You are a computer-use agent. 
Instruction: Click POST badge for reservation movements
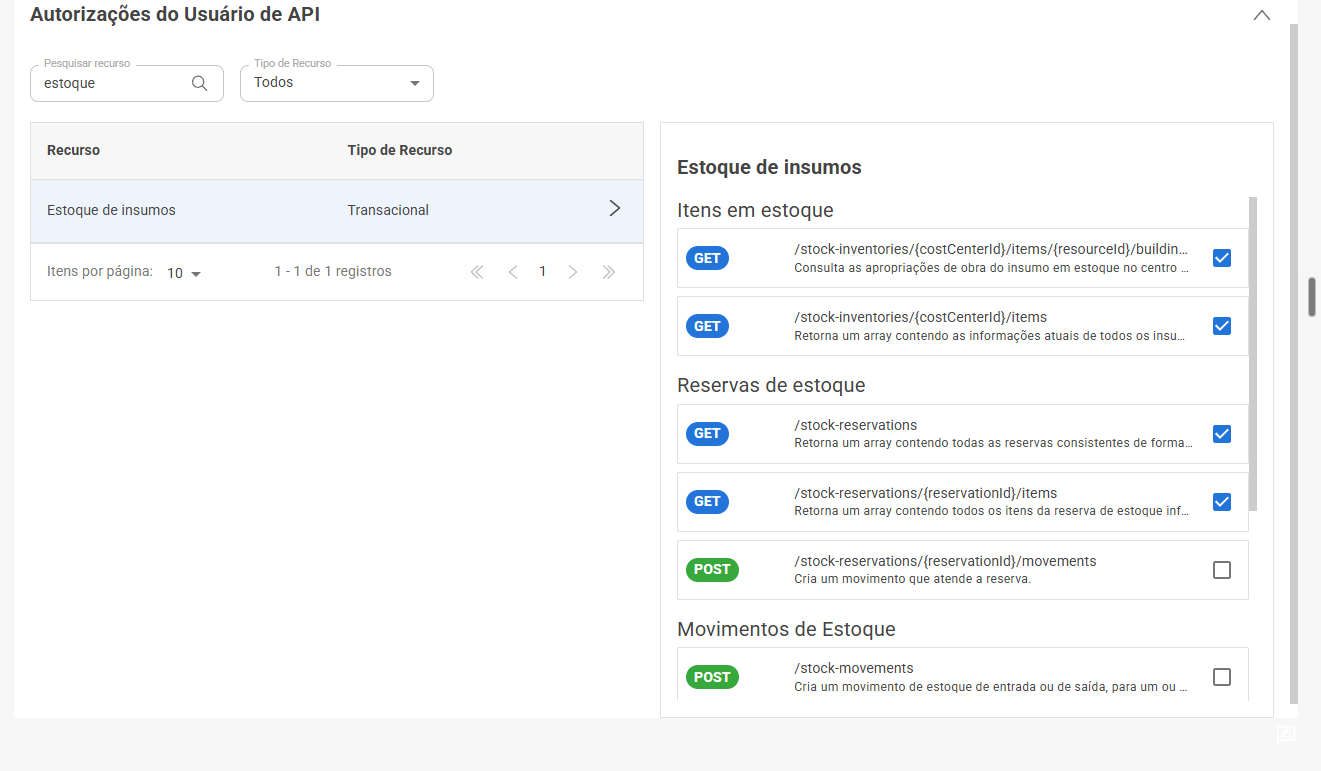coord(712,570)
